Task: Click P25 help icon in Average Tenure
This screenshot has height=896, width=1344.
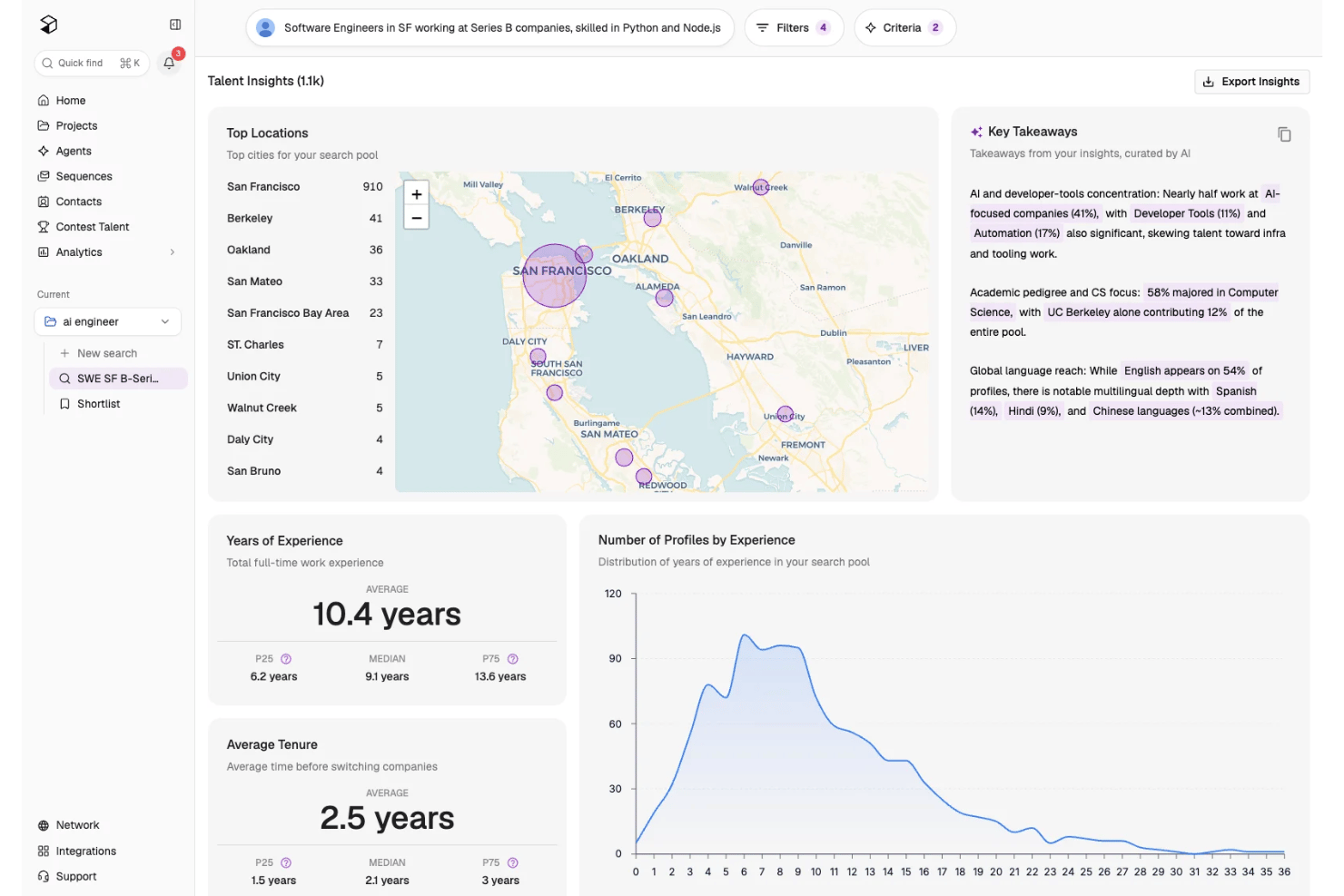Action: click(x=286, y=863)
